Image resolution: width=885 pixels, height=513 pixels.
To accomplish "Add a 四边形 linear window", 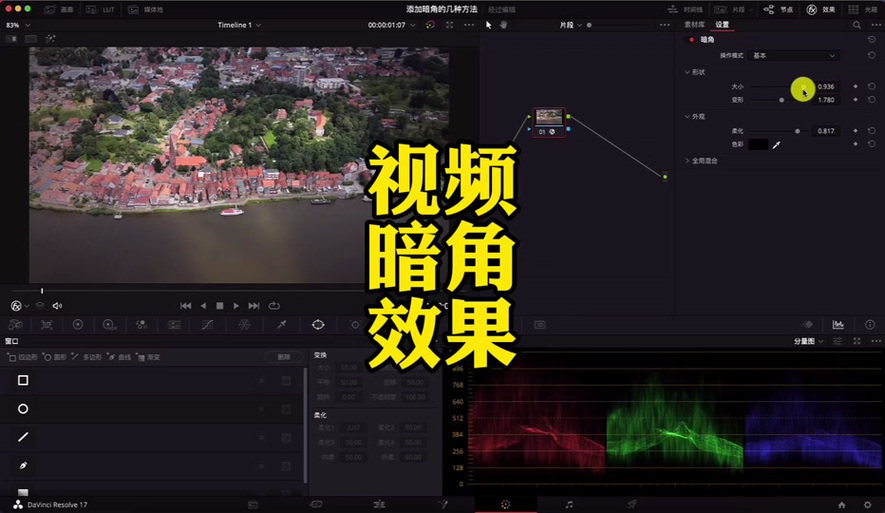I will (x=23, y=357).
